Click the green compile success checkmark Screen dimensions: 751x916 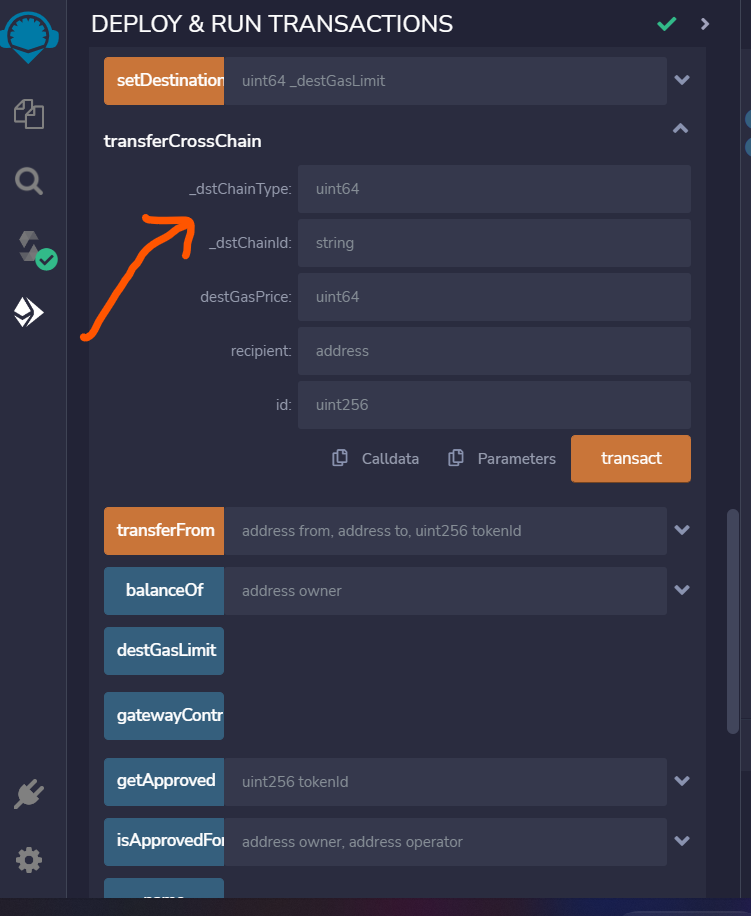point(666,24)
